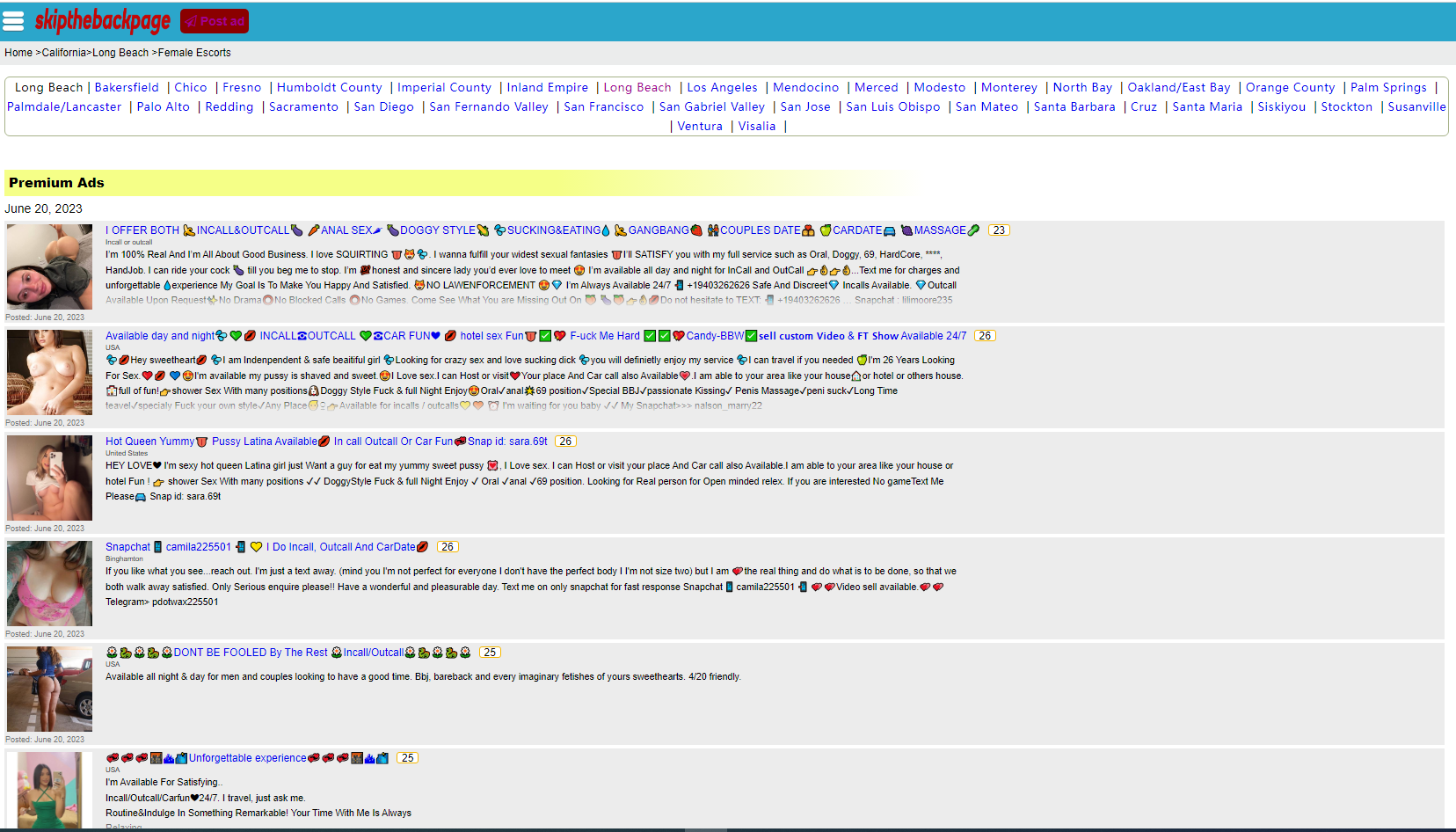The height and width of the screenshot is (832, 1456).
Task: Click the Orange County city link
Action: pyautogui.click(x=1290, y=88)
